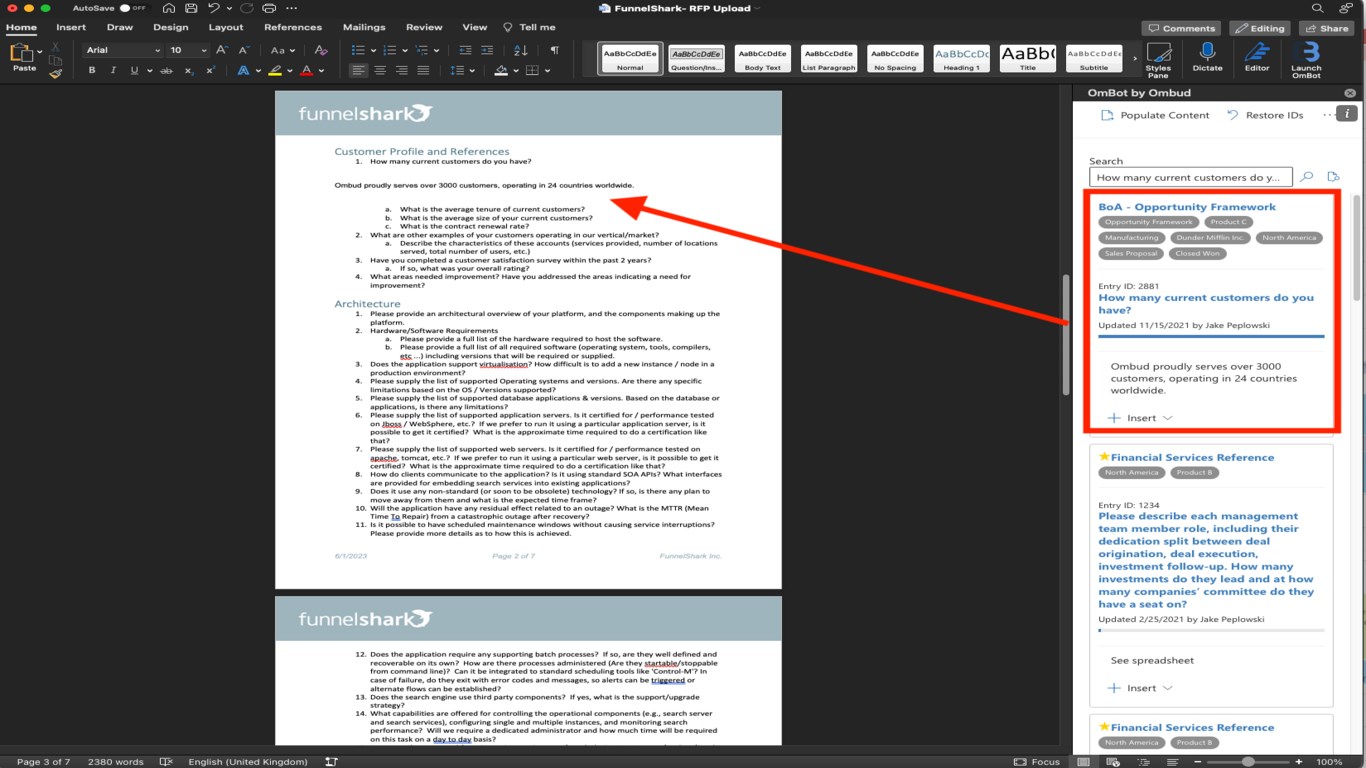Open the BoA - Opportunity Framework link
The width and height of the screenshot is (1366, 768).
pos(1187,207)
